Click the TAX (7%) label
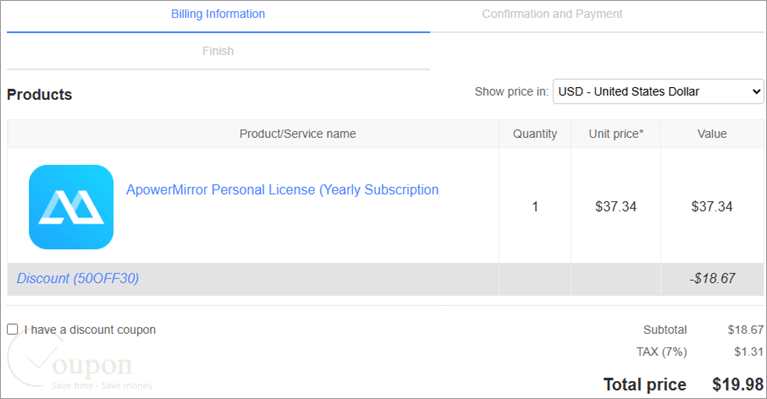 pos(661,352)
